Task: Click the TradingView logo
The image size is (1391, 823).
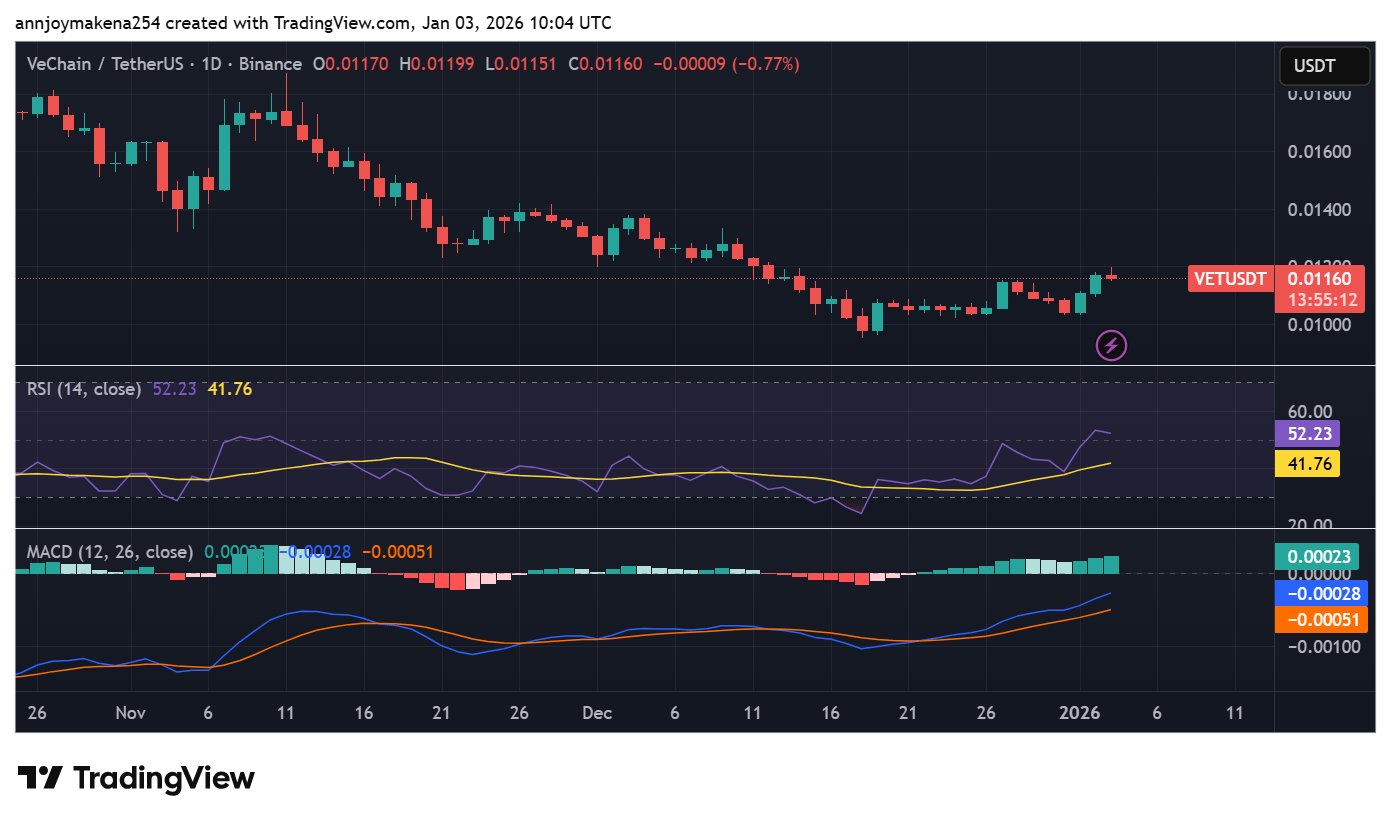Action: click(135, 778)
